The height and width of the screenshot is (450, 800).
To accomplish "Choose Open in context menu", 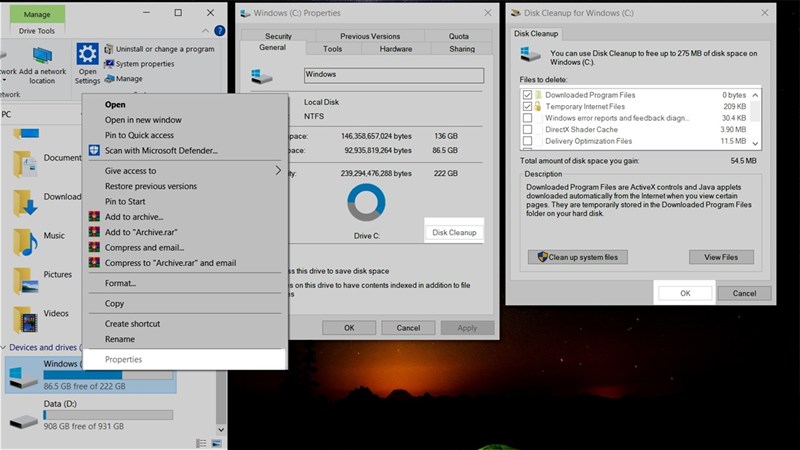I will pyautogui.click(x=185, y=105).
